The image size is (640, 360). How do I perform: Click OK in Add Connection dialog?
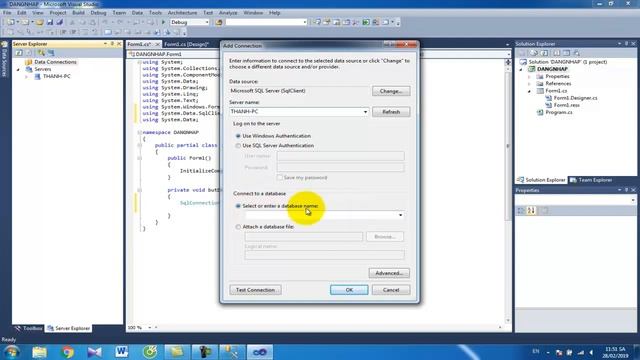(349, 290)
